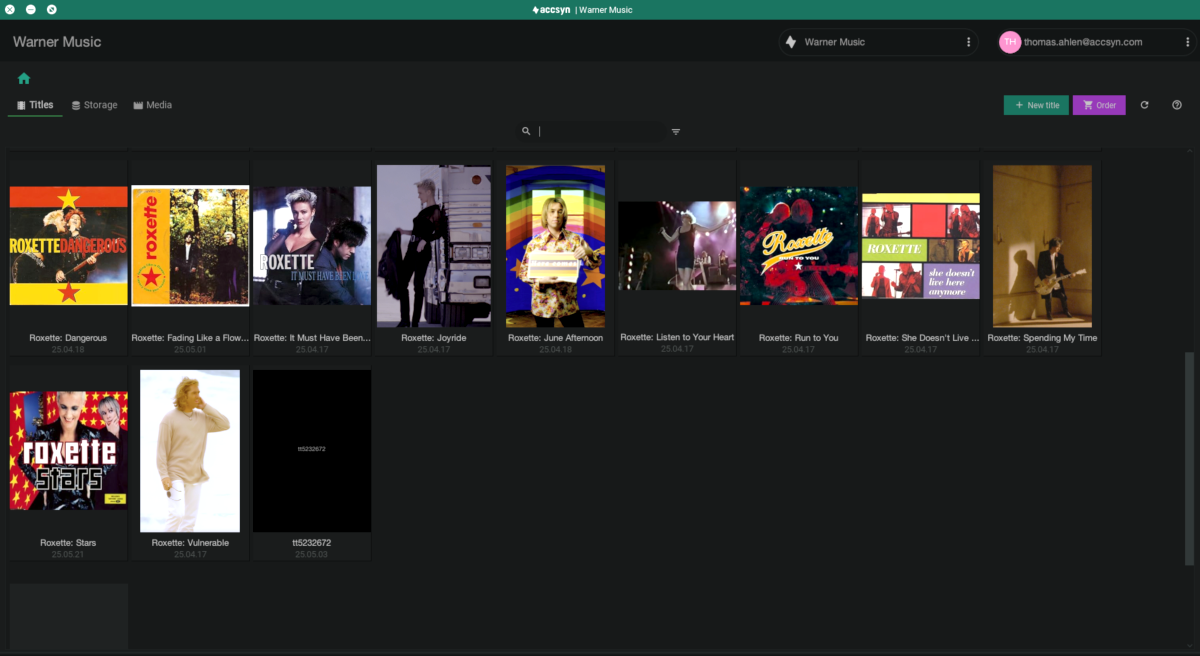1200x656 pixels.
Task: Open Roxette: It Must Have Been thumbnail
Action: pos(312,246)
